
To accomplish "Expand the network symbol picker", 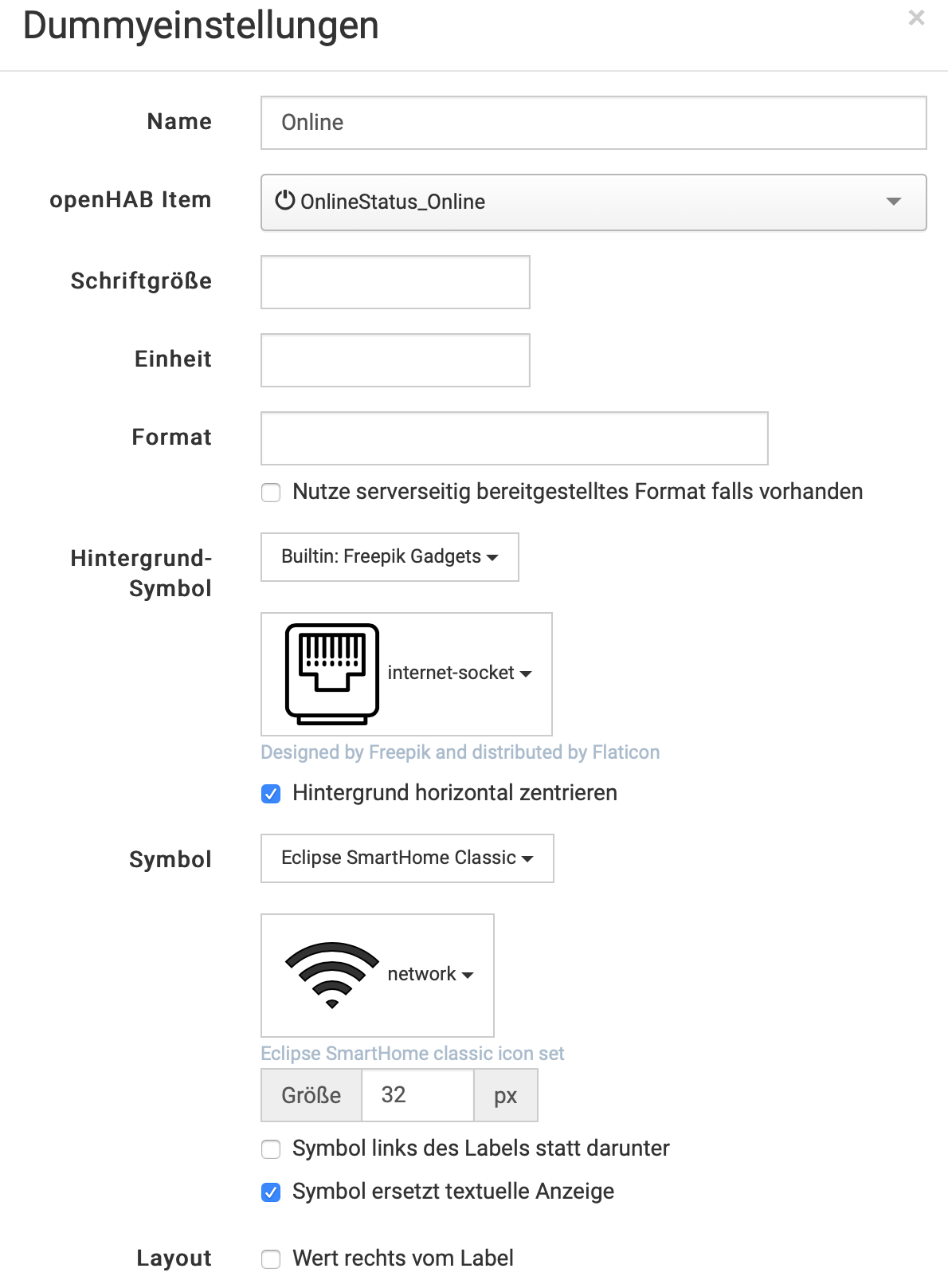I will [x=431, y=975].
